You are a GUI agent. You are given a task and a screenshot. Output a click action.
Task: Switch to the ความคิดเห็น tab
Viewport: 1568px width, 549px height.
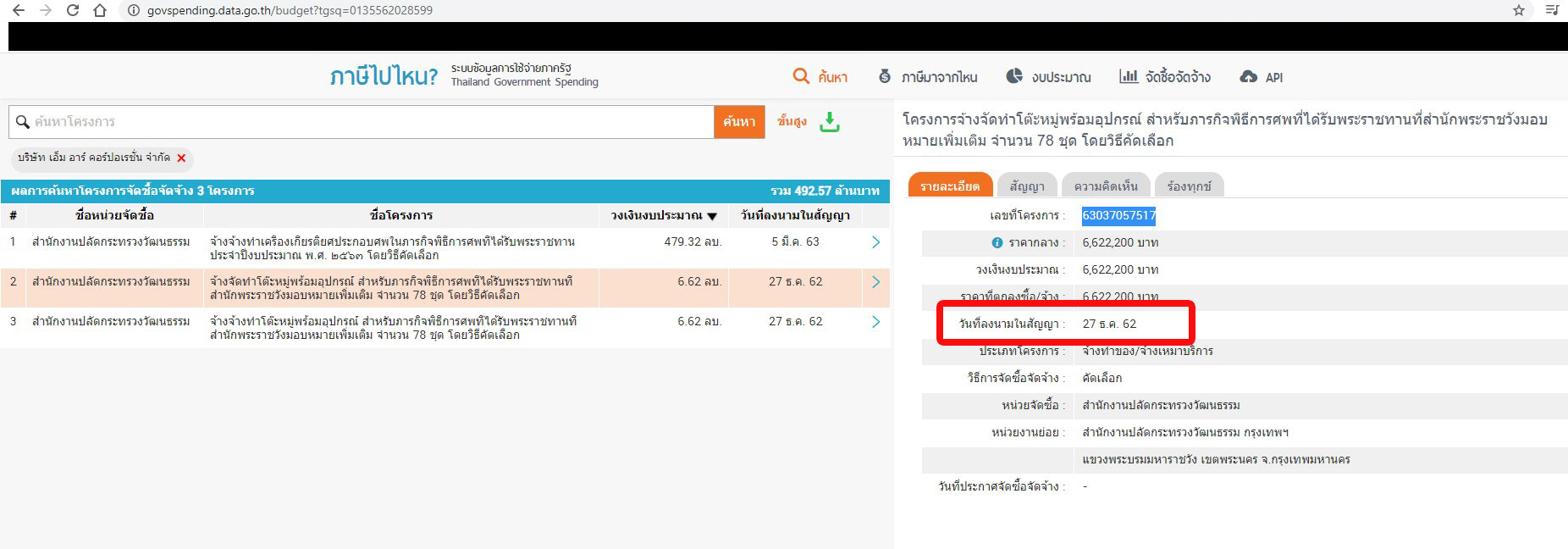point(1105,186)
